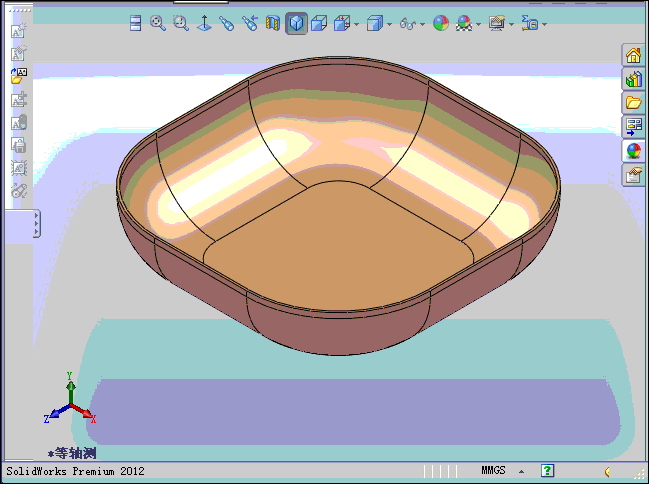Click the upward arrow on plane icon
This screenshot has height=484, width=649.
point(204,23)
